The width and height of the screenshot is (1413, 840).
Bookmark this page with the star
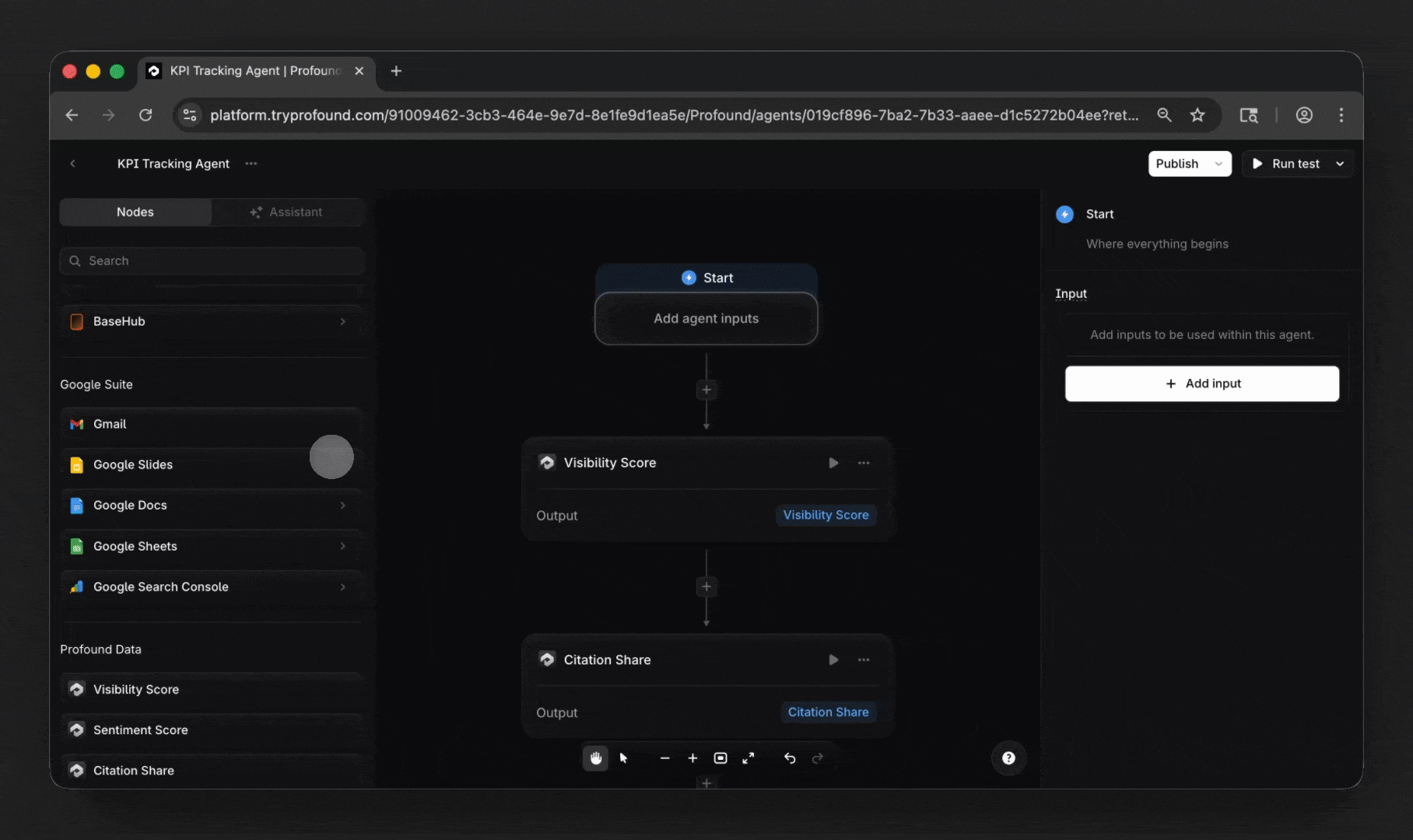click(1197, 115)
